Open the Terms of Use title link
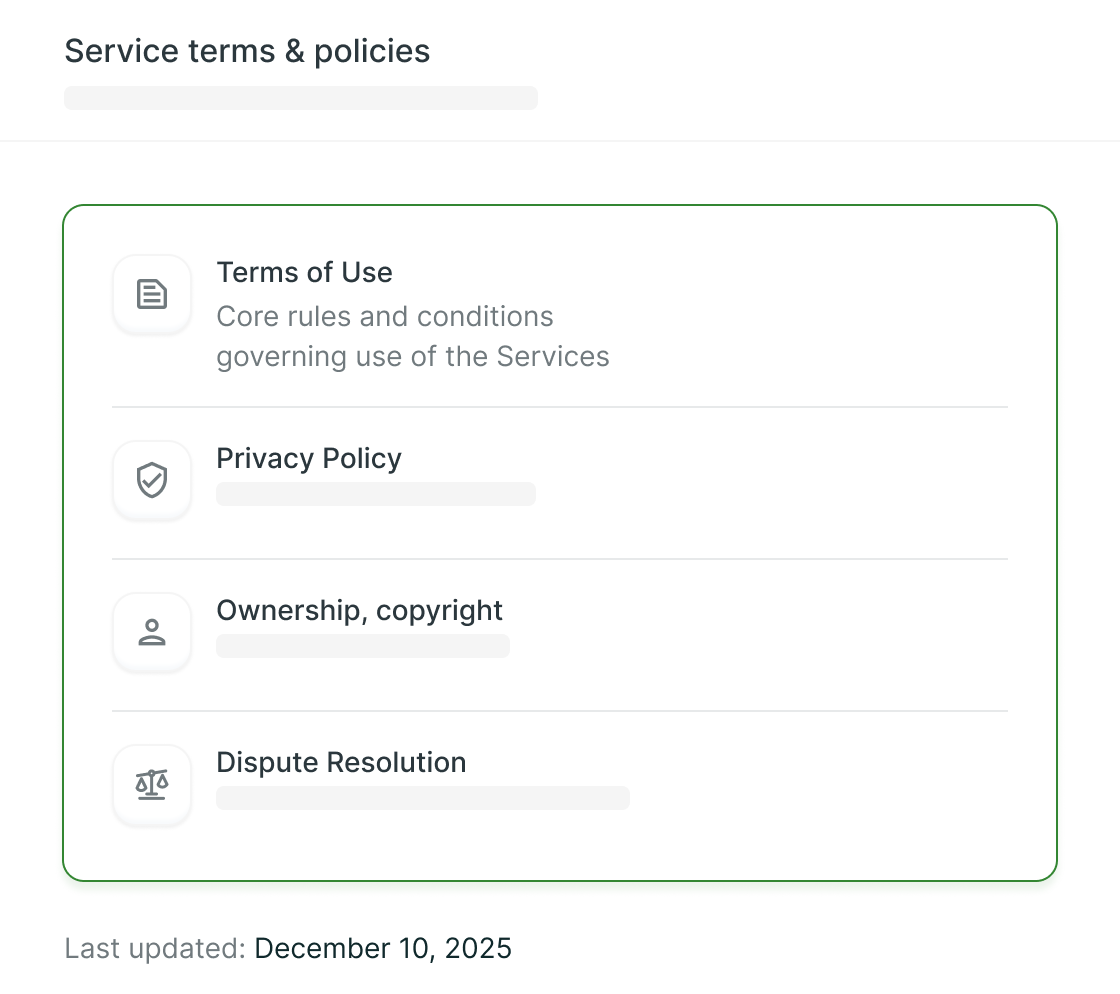This screenshot has height=994, width=1120. pyautogui.click(x=304, y=272)
